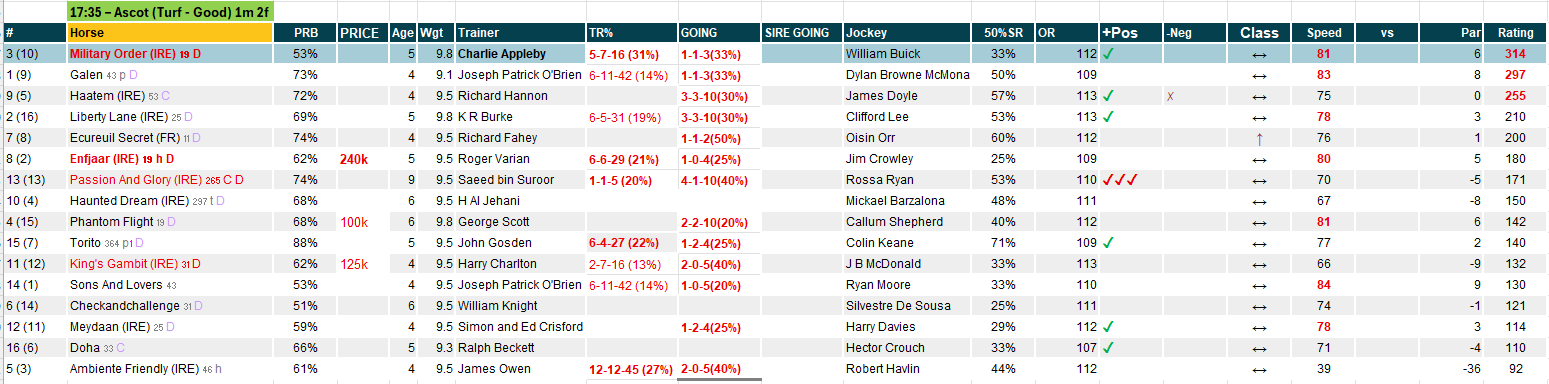Click the green checkmark in Meydaan row
1549x384 pixels.
click(x=1108, y=327)
